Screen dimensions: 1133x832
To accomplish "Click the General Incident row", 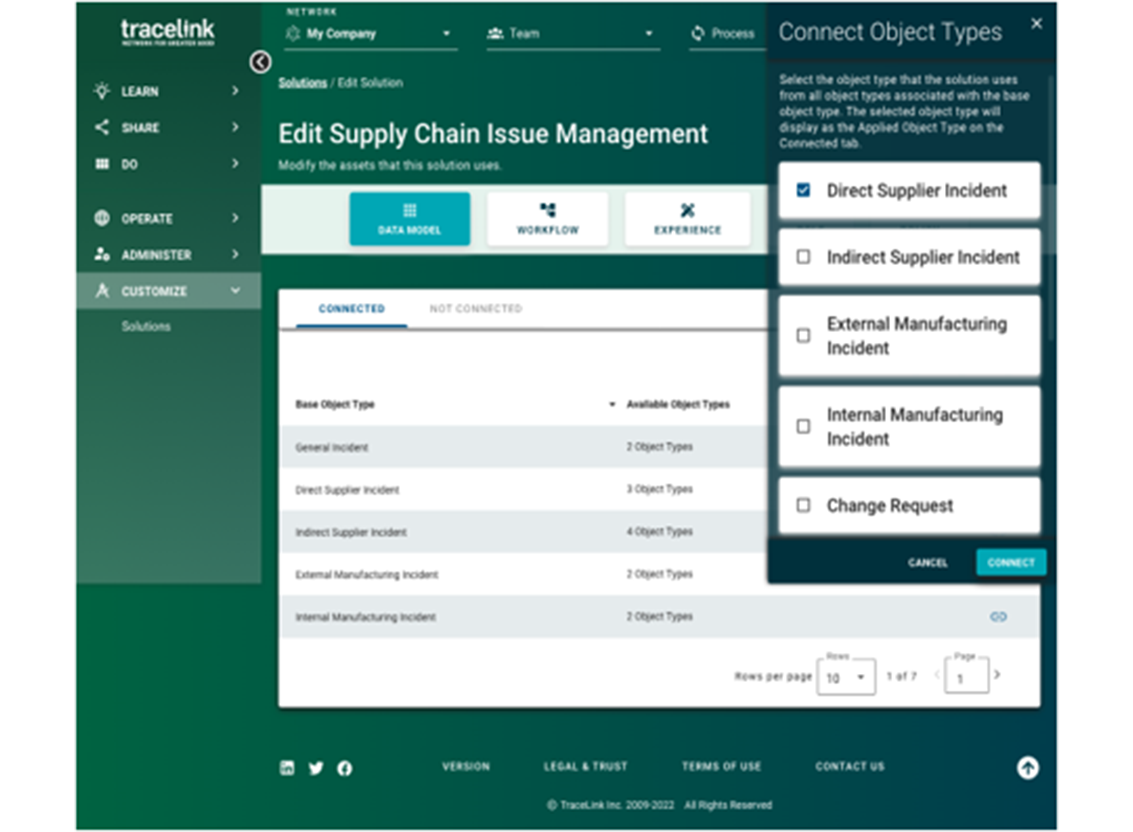I will [x=524, y=447].
